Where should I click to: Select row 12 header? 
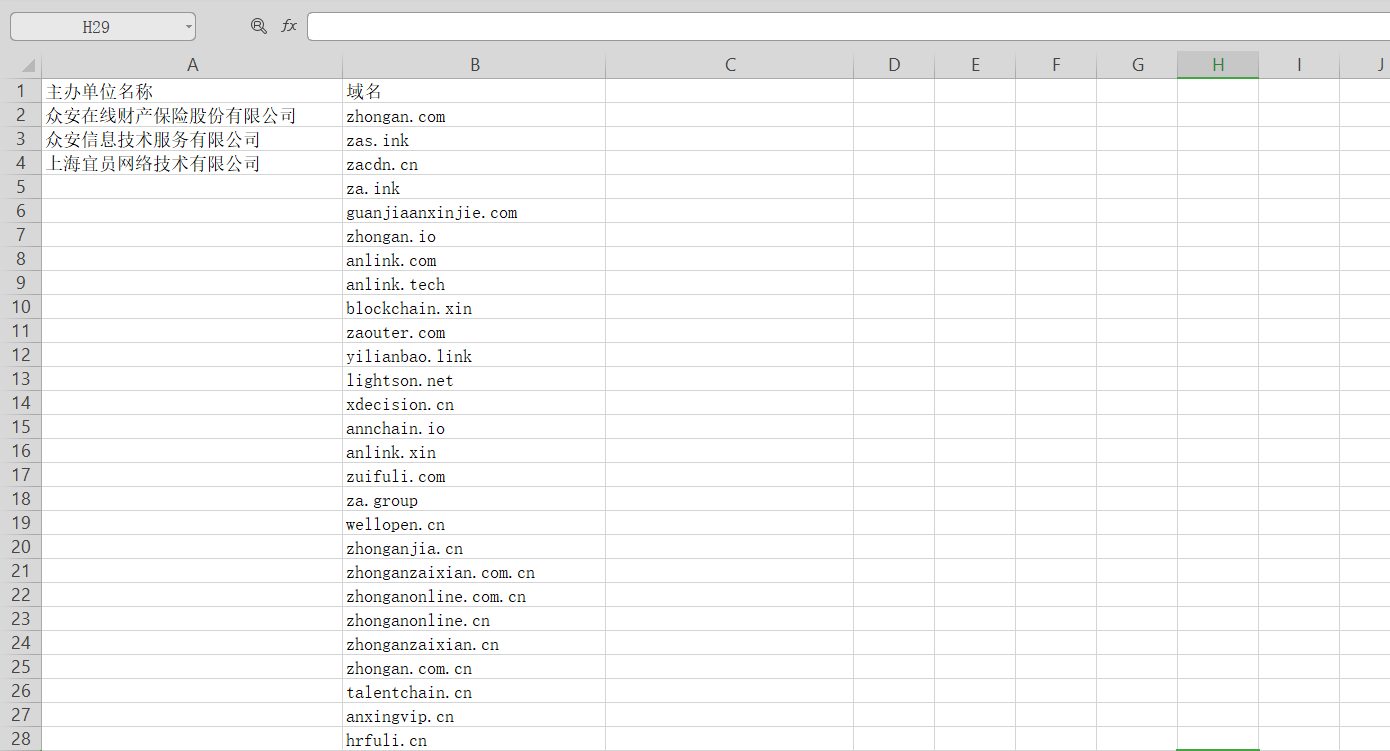[x=21, y=355]
